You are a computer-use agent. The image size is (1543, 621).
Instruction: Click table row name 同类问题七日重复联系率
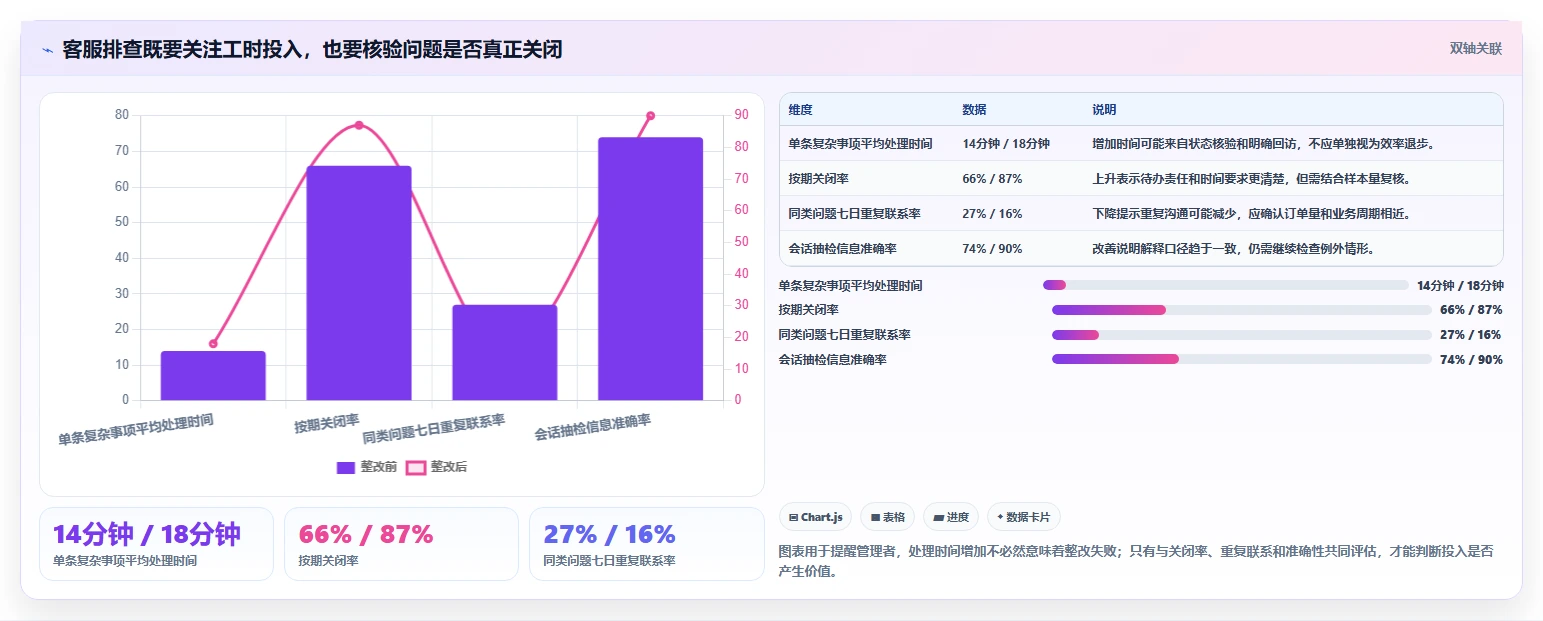[854, 214]
